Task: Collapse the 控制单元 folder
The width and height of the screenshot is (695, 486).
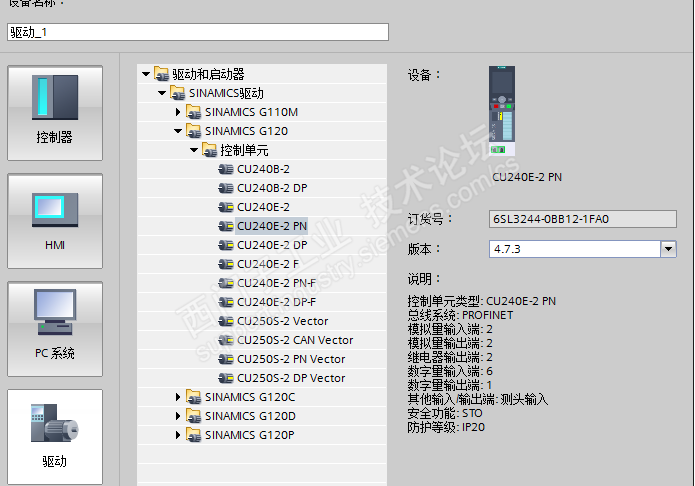Action: tap(194, 150)
